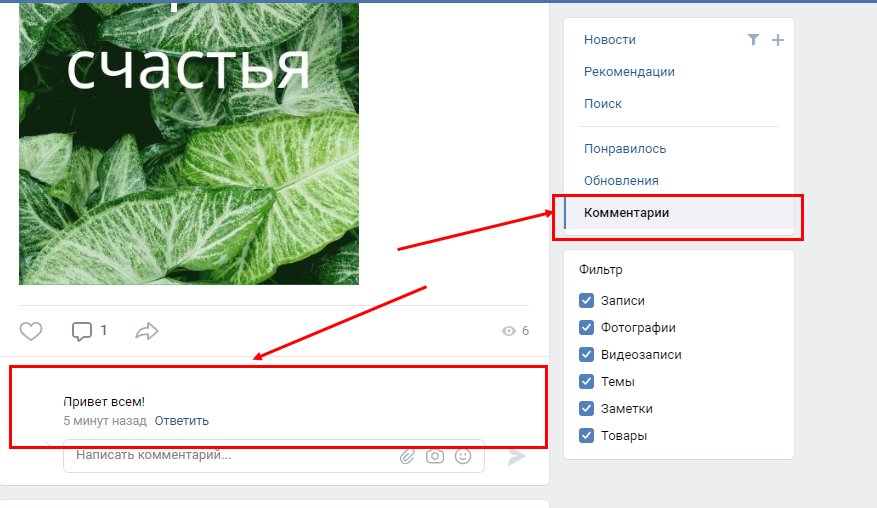Image resolution: width=877 pixels, height=508 pixels.
Task: Uncheck the Записи filter checkbox
Action: (x=586, y=300)
